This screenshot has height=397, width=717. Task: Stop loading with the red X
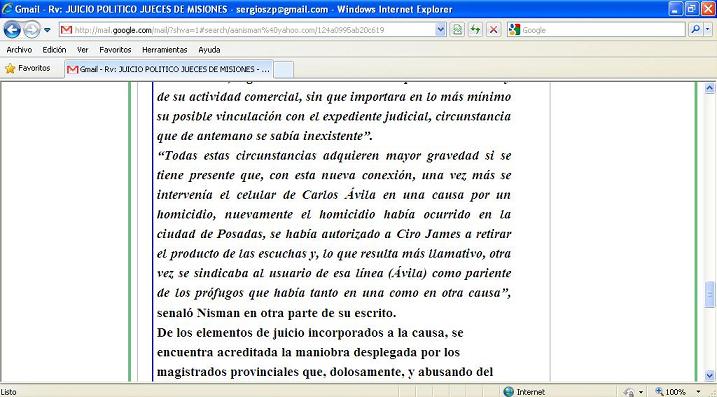pos(493,30)
